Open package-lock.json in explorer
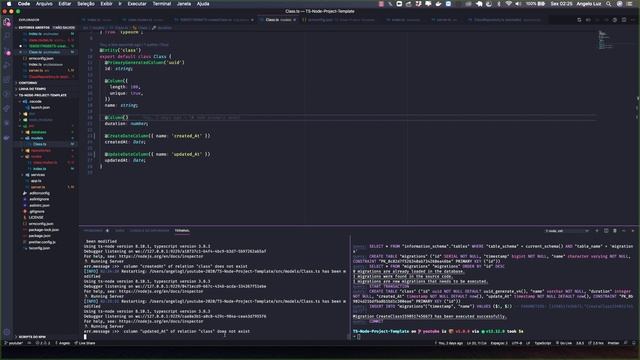Viewport: 640px width, 360px height. click(x=43, y=230)
